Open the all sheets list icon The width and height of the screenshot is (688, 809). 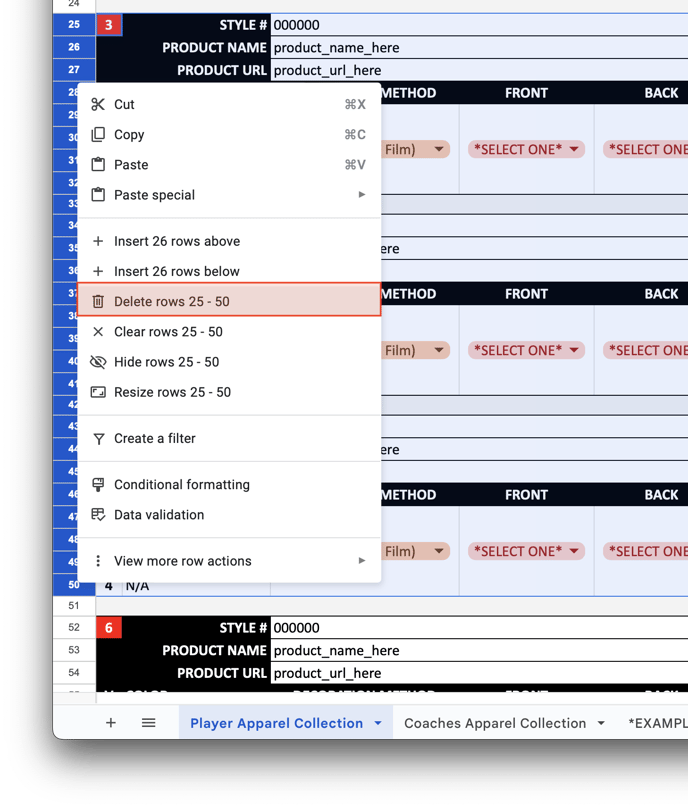149,723
